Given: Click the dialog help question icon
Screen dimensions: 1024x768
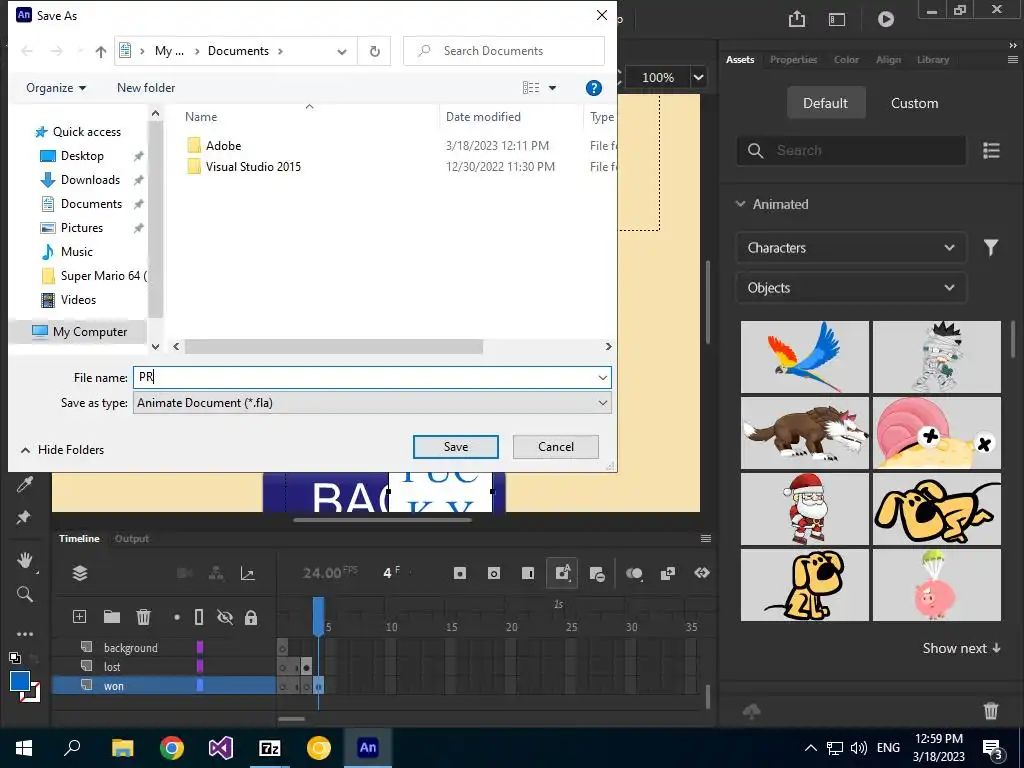Looking at the screenshot, I should [x=594, y=88].
